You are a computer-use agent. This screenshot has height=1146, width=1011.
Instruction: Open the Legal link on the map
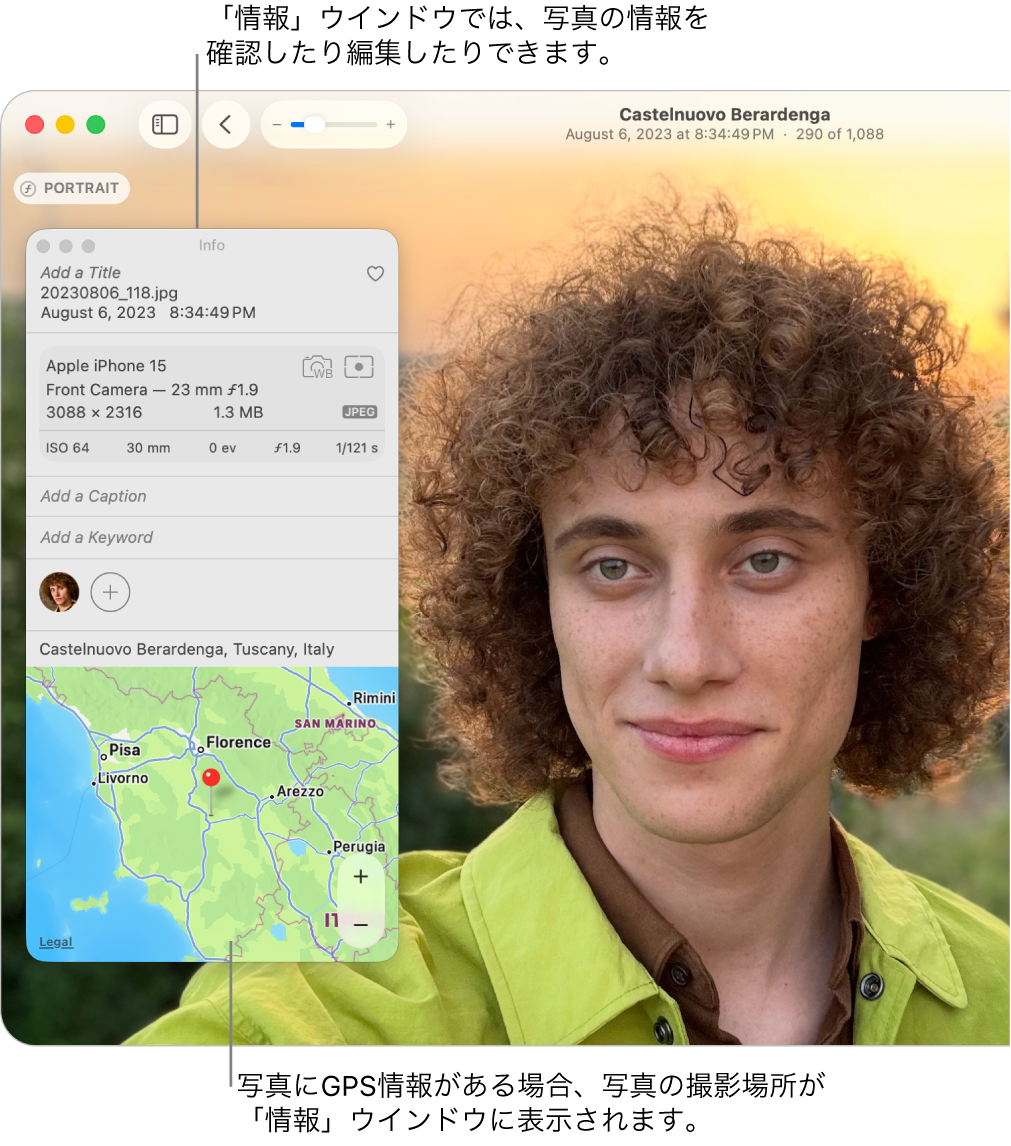tap(56, 942)
